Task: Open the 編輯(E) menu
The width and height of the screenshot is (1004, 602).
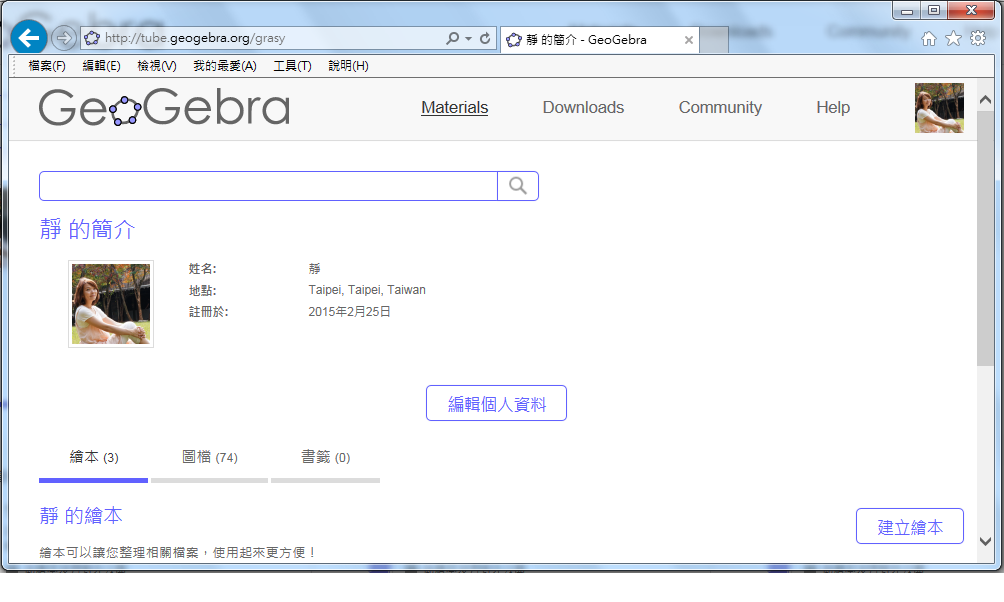Action: coord(101,66)
